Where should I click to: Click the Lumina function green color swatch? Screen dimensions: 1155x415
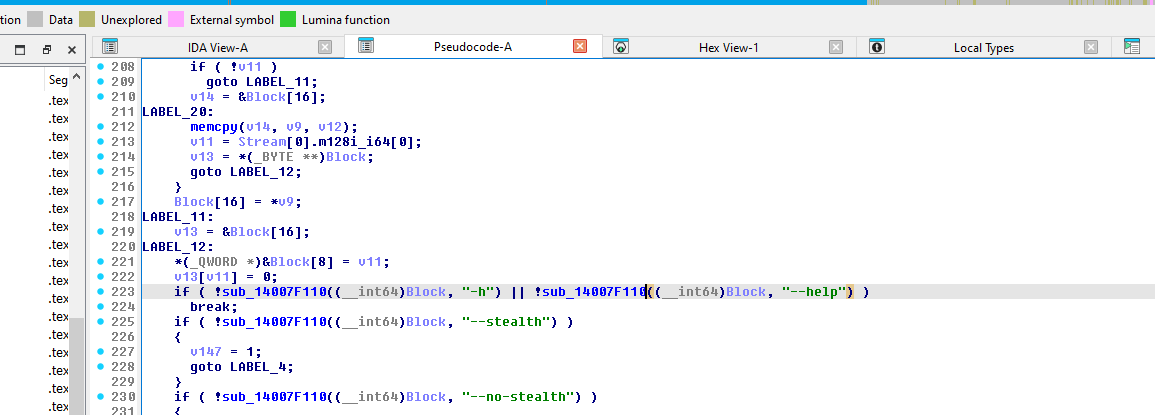tap(288, 20)
